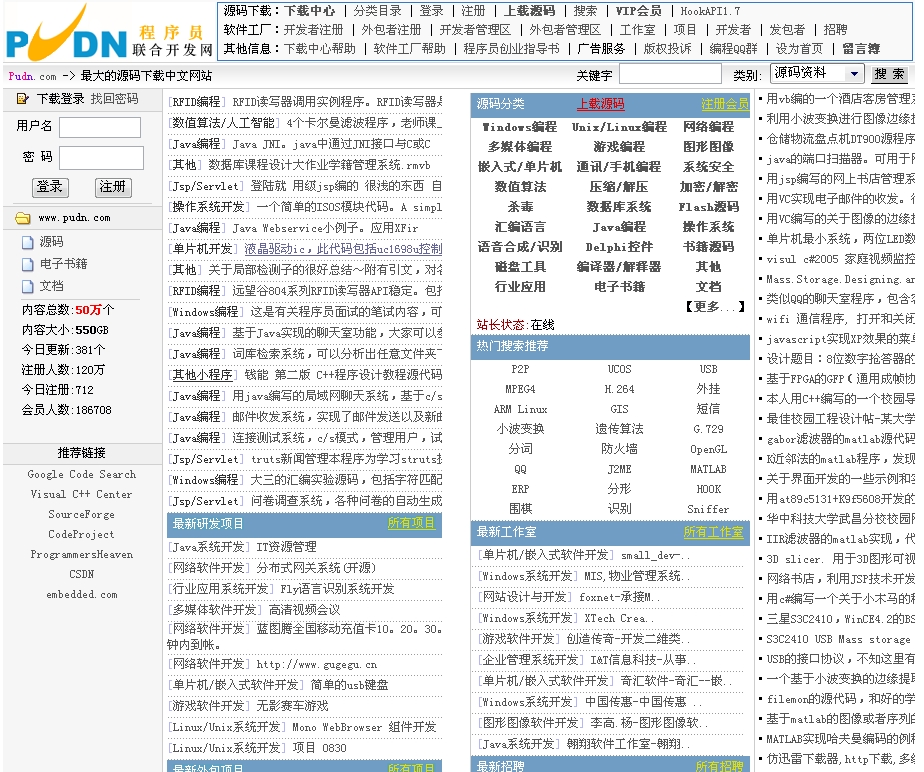Click the 登录 button under the password field
This screenshot has height=772, width=924.
50,187
